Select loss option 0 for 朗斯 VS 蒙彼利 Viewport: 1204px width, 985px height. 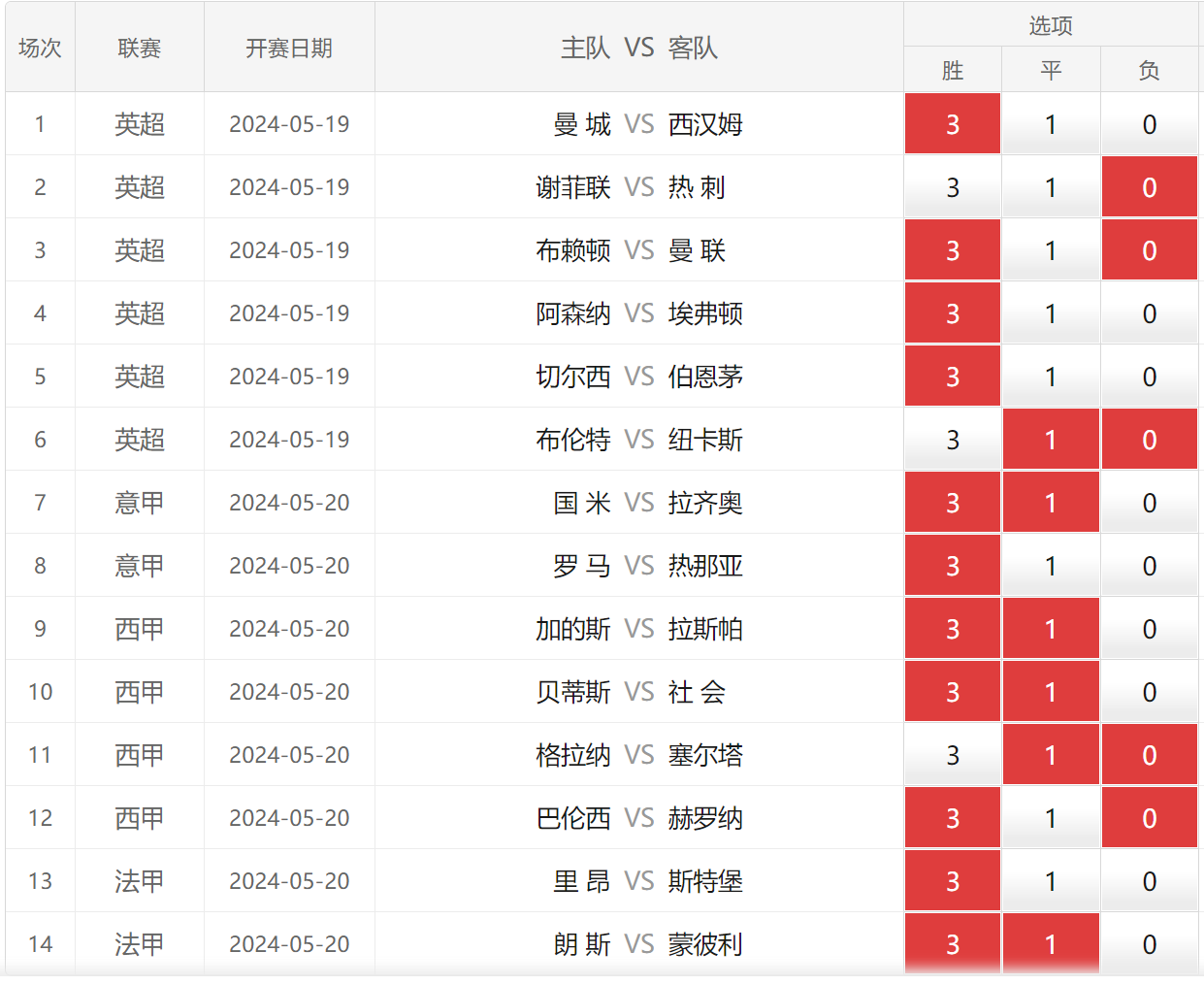pyautogui.click(x=1150, y=943)
